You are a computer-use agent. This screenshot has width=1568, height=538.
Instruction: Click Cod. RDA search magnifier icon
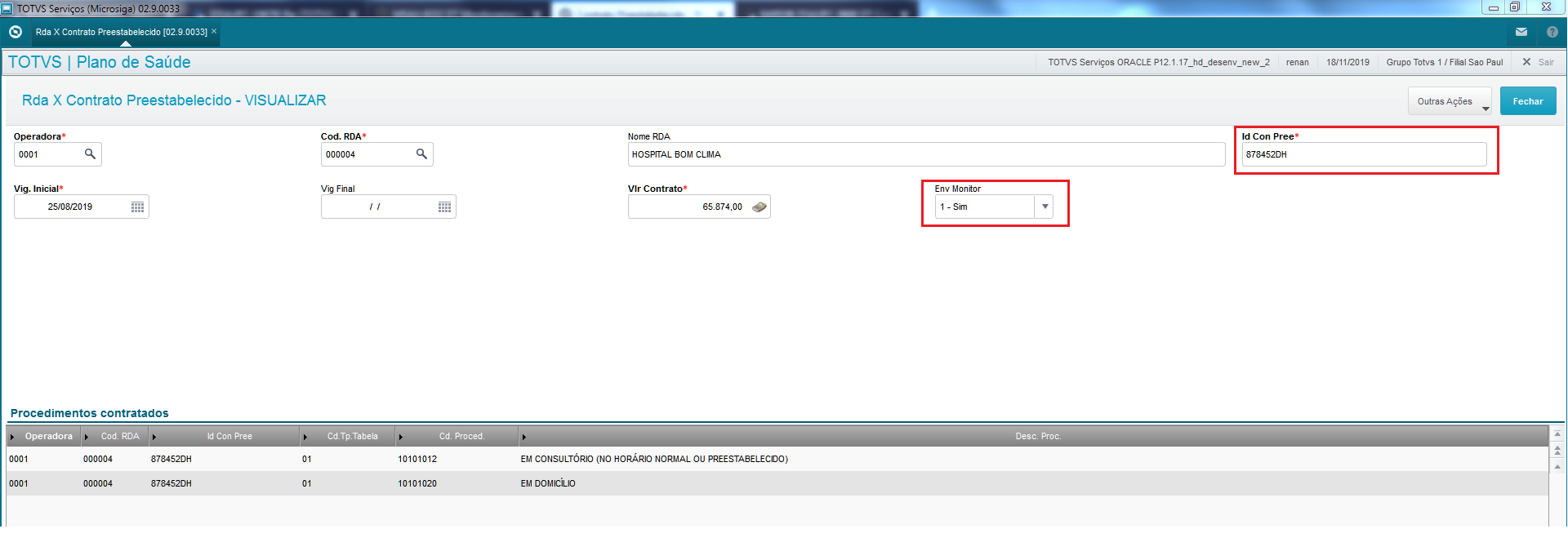(421, 153)
